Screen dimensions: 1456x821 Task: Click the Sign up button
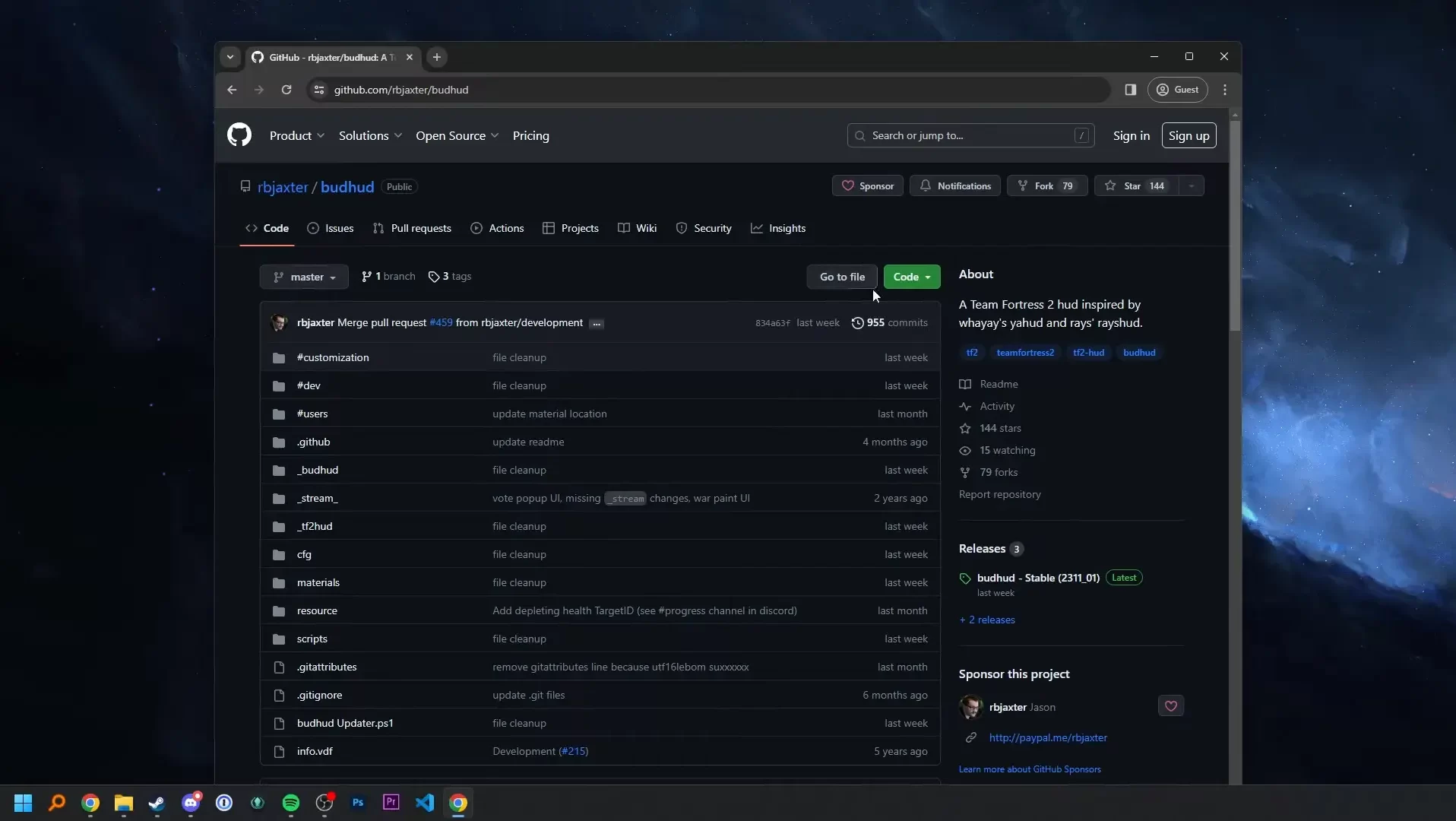click(x=1189, y=135)
